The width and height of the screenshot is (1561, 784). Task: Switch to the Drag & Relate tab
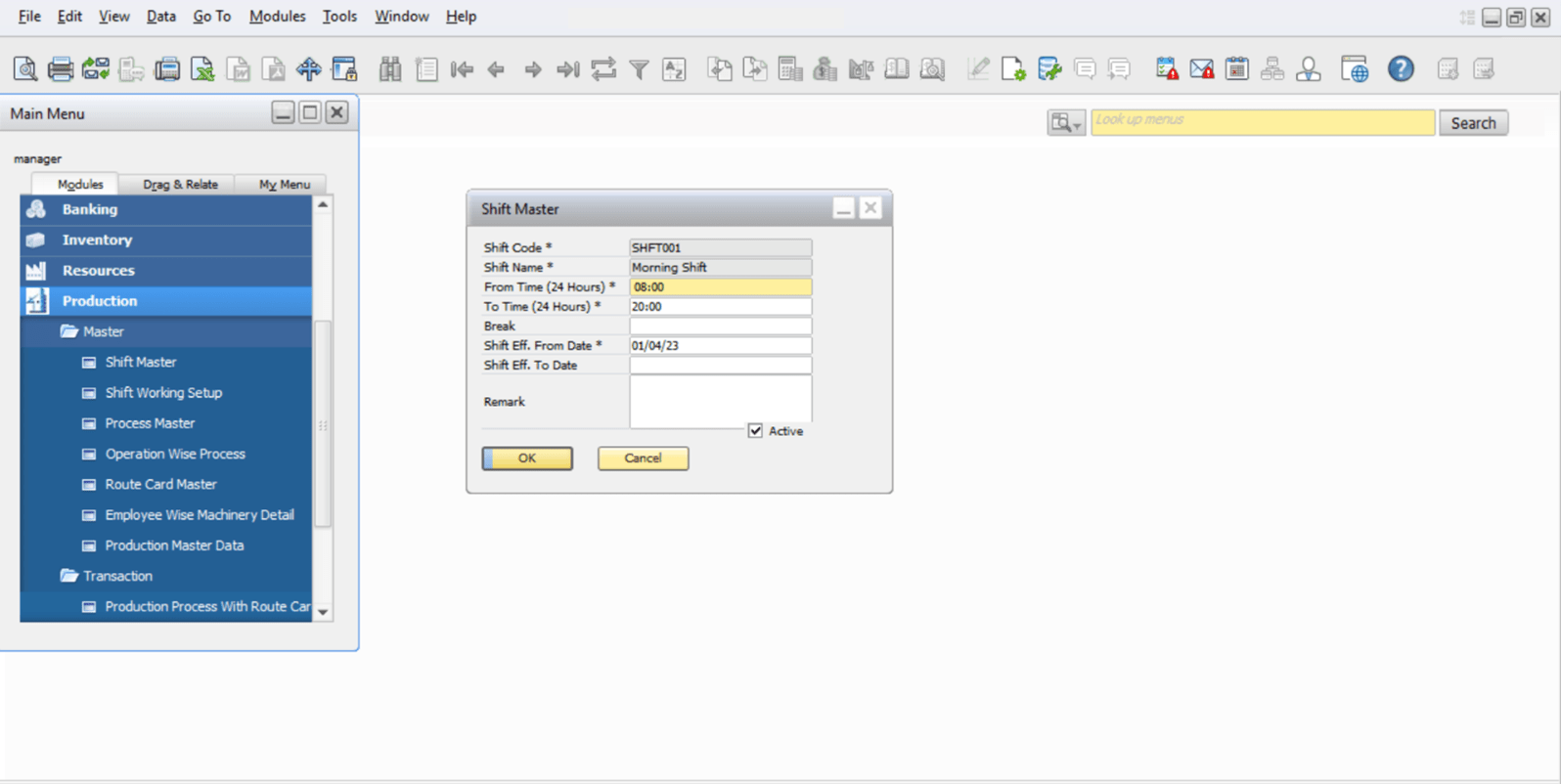[180, 184]
